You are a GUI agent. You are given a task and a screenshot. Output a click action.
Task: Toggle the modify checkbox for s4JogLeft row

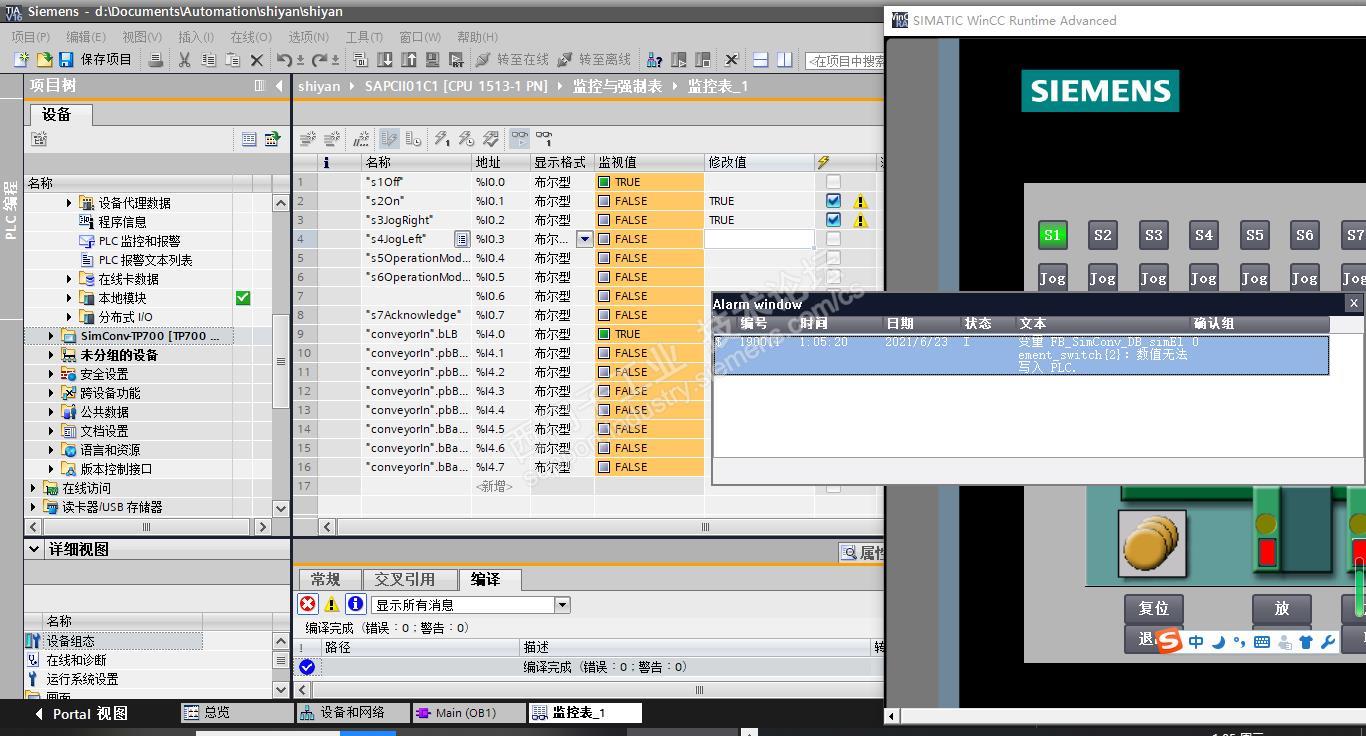(x=833, y=239)
